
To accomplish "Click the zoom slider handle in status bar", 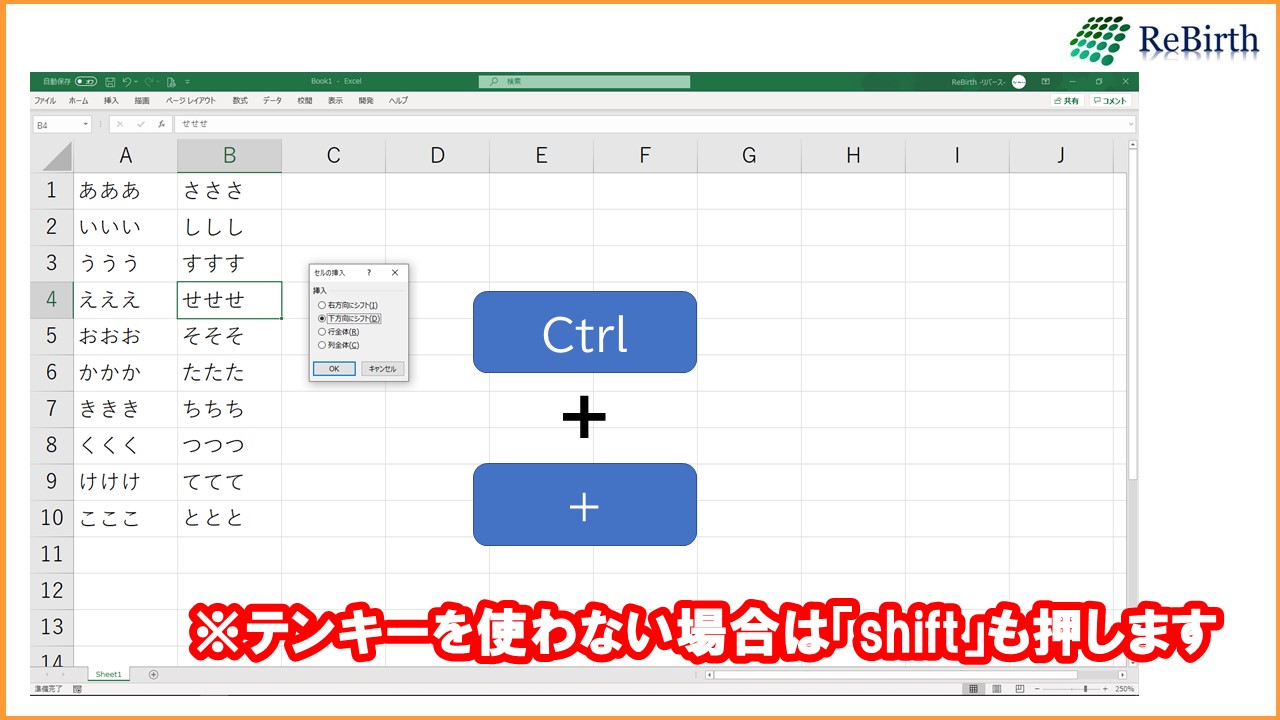I will pos(1085,689).
